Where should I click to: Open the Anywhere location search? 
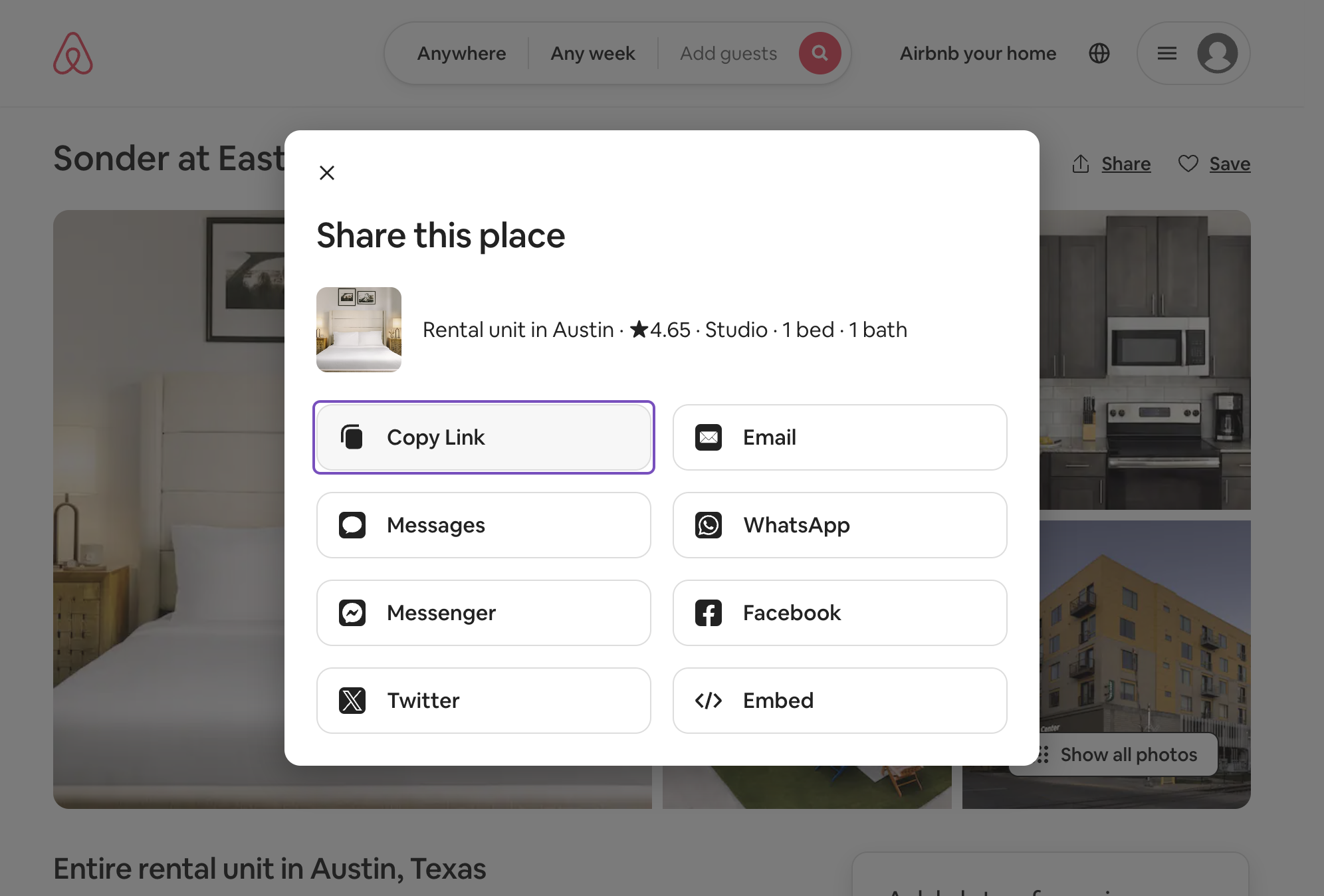point(461,53)
